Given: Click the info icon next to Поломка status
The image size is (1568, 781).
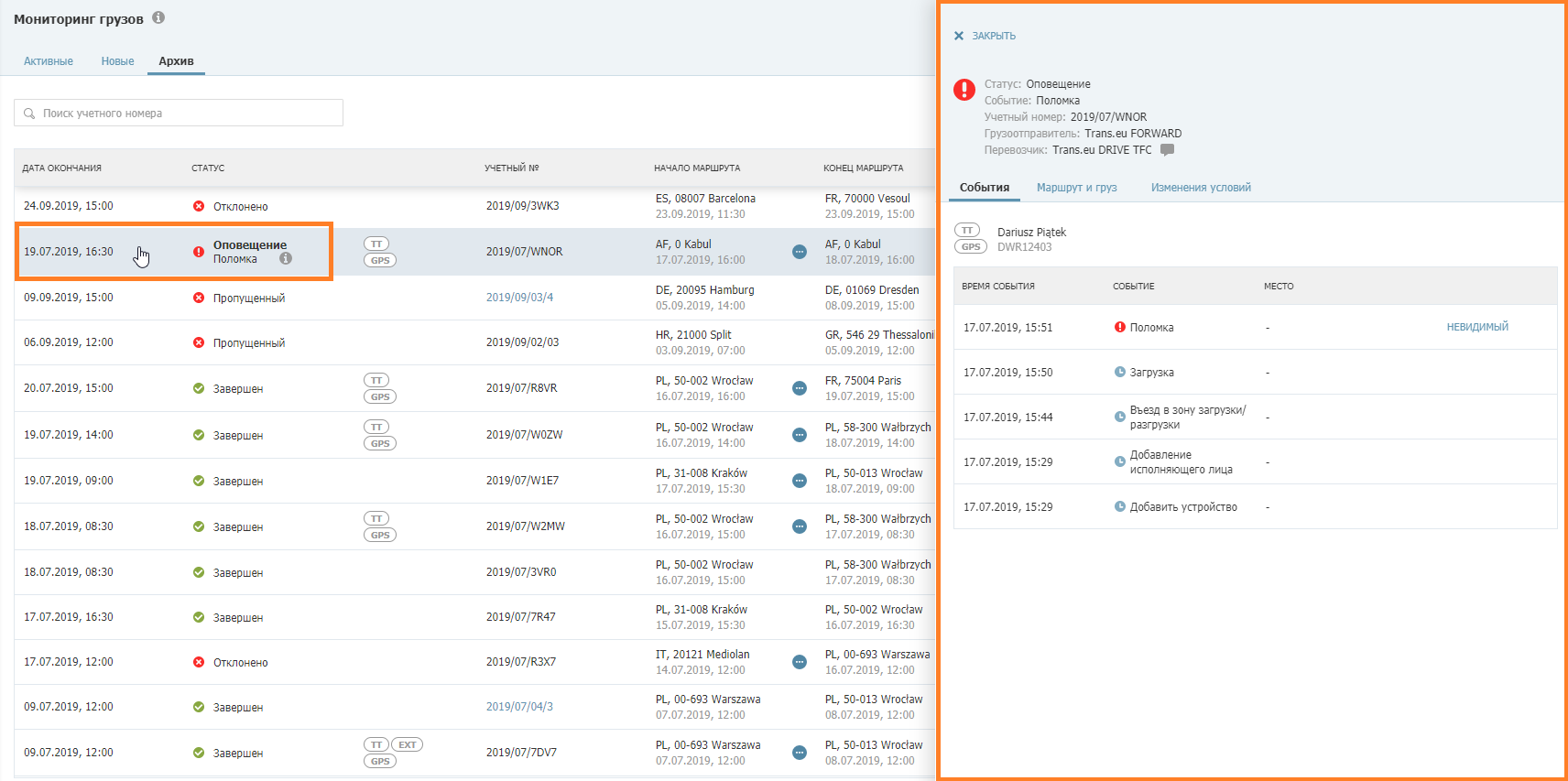Looking at the screenshot, I should (286, 258).
